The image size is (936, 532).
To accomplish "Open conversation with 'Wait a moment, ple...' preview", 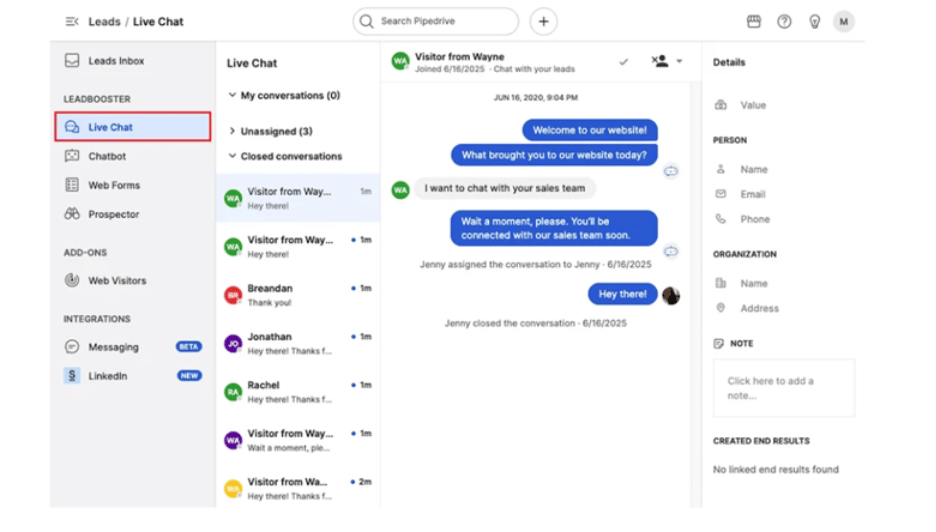I will [x=298, y=440].
